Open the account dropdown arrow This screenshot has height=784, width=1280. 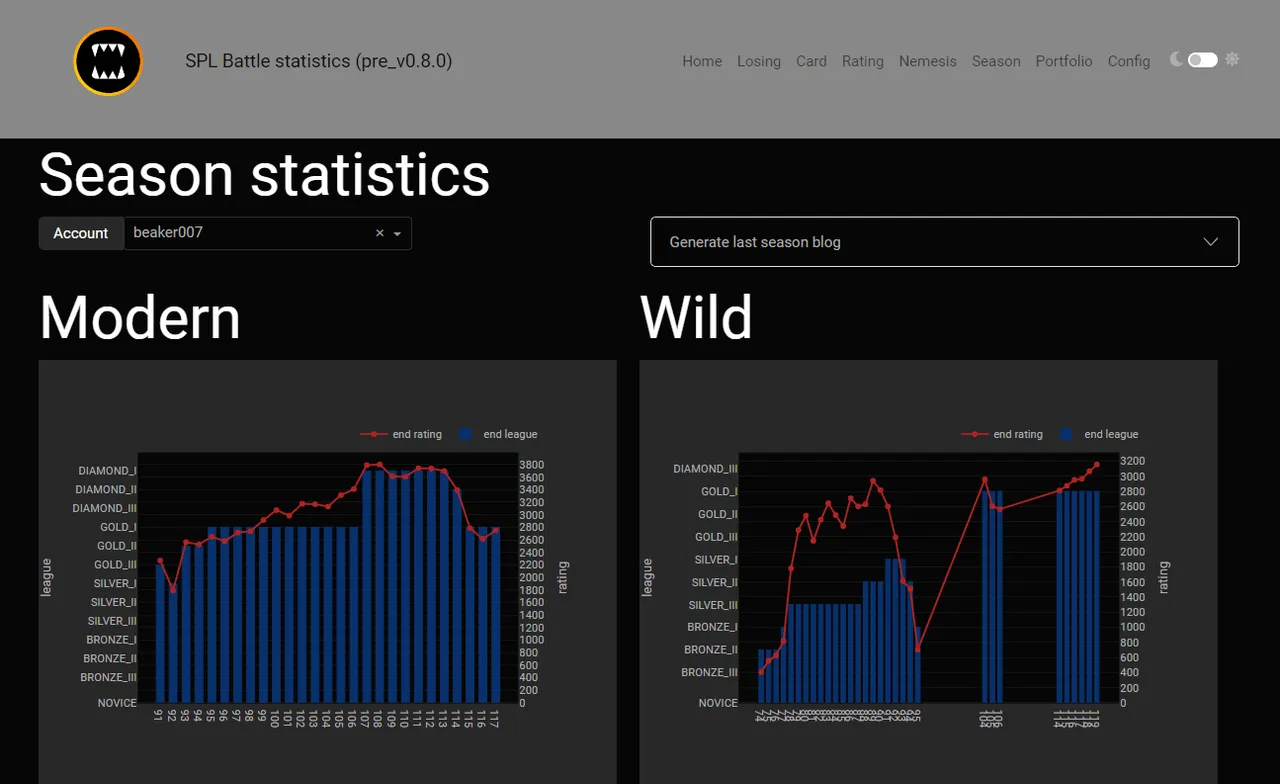(398, 233)
